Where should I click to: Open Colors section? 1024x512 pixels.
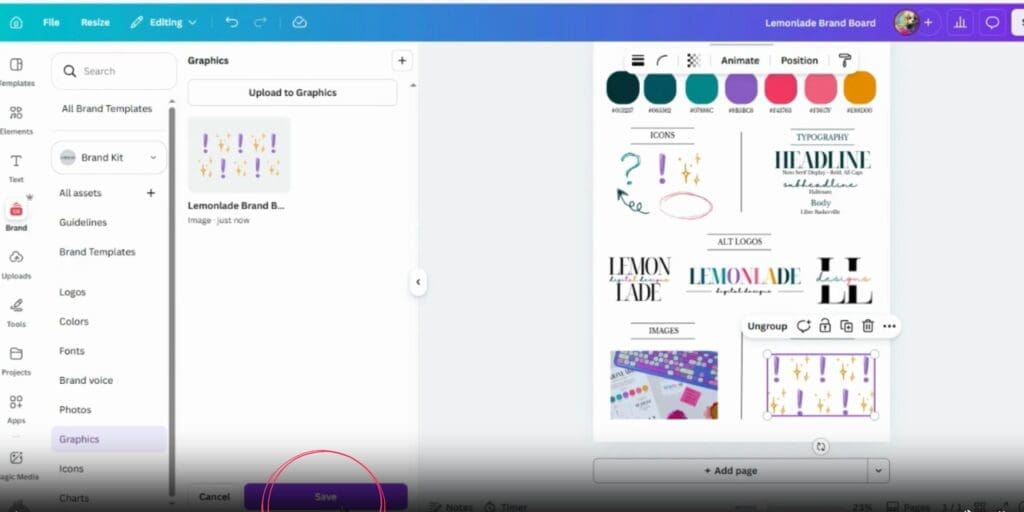pyautogui.click(x=74, y=322)
